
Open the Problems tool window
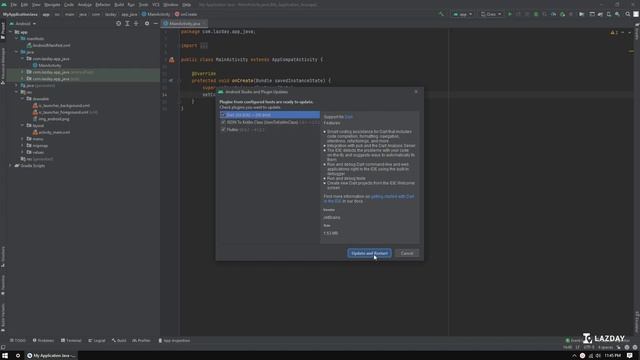coord(43,340)
